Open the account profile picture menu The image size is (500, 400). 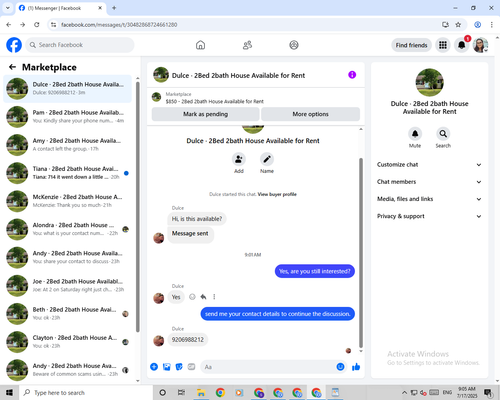pos(480,45)
